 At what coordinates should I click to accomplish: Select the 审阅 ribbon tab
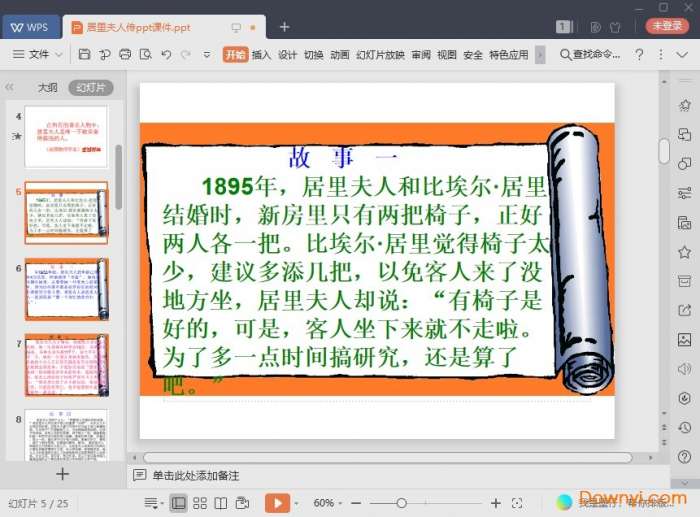(421, 54)
